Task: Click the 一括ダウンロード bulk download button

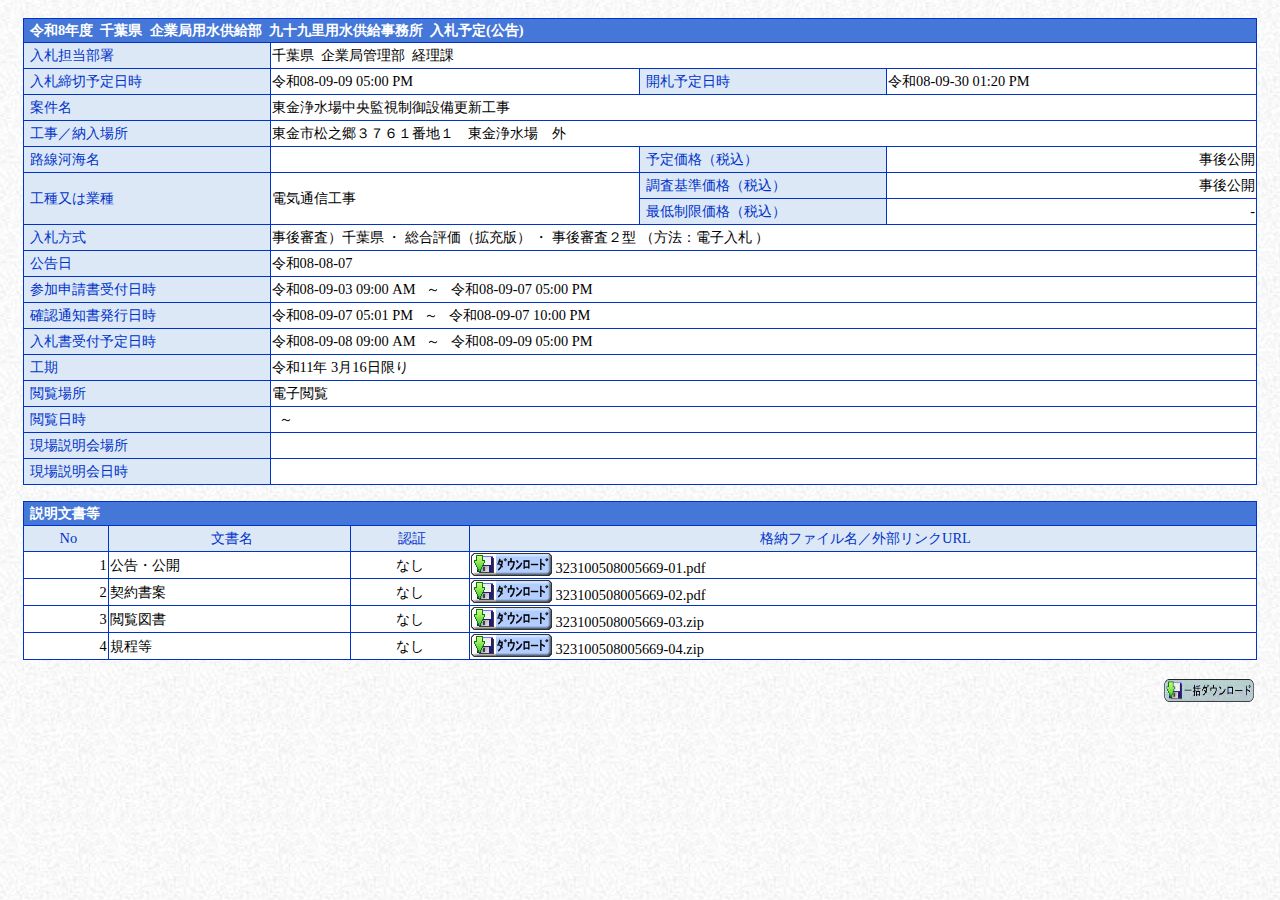Action: pyautogui.click(x=1208, y=690)
